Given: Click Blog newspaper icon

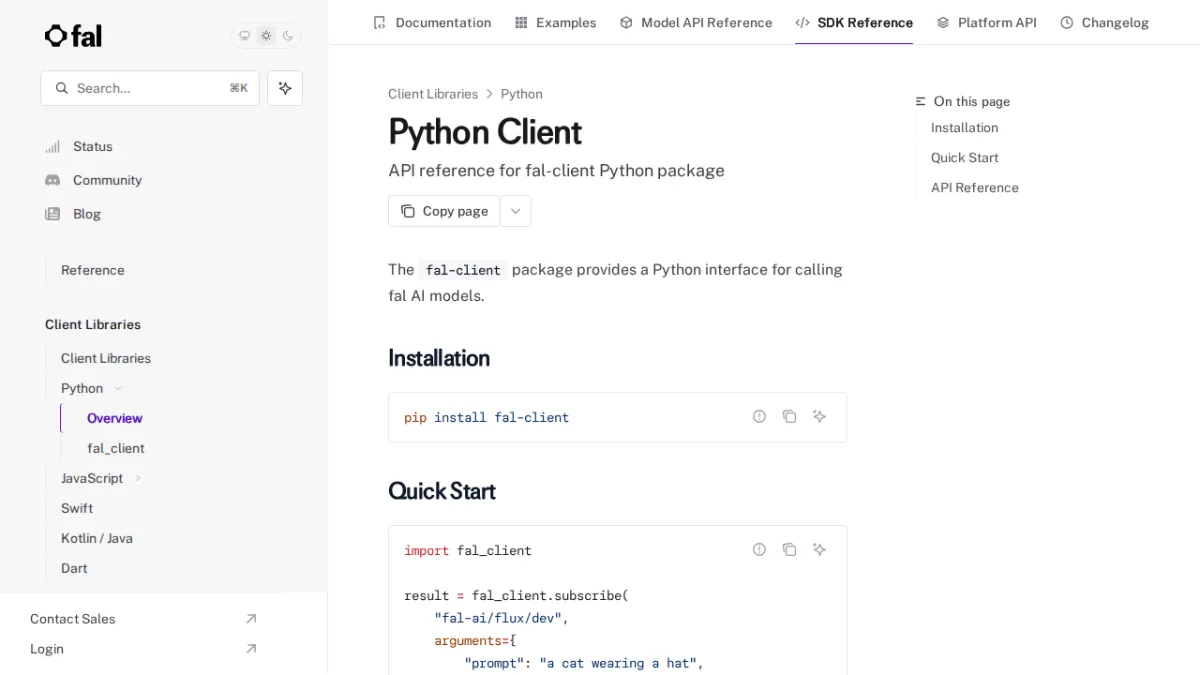Looking at the screenshot, I should (x=53, y=214).
